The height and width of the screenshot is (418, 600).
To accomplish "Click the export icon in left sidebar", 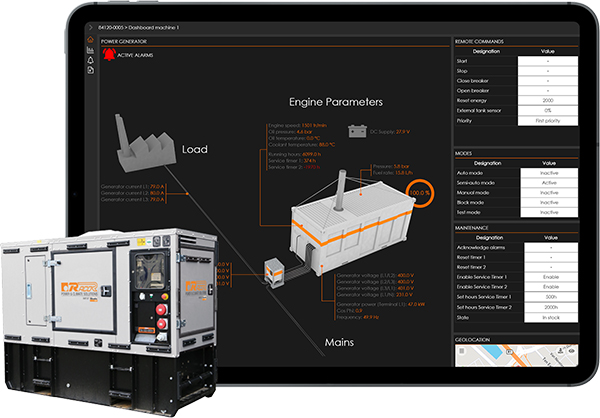I will tap(90, 70).
